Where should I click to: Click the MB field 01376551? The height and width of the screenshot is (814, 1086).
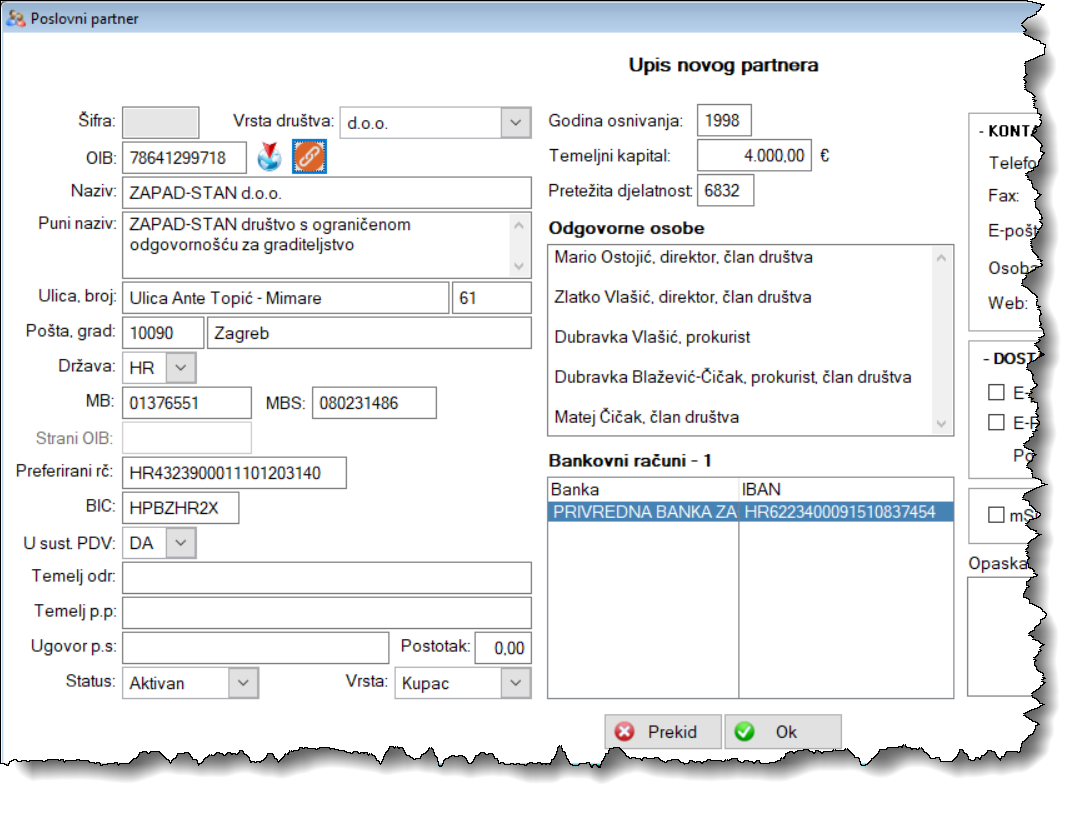click(x=187, y=403)
